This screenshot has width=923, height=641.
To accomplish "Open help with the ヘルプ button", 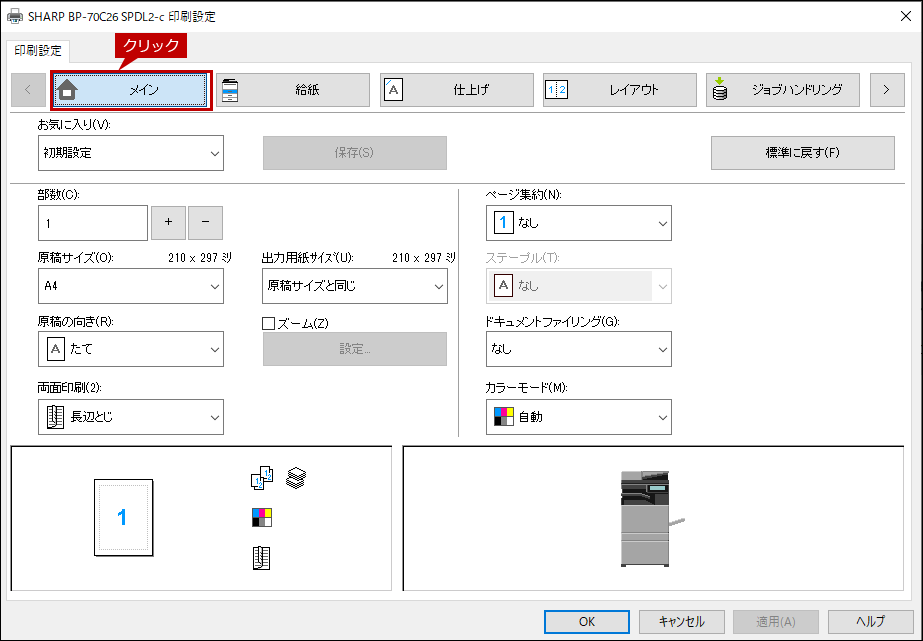I will [871, 622].
